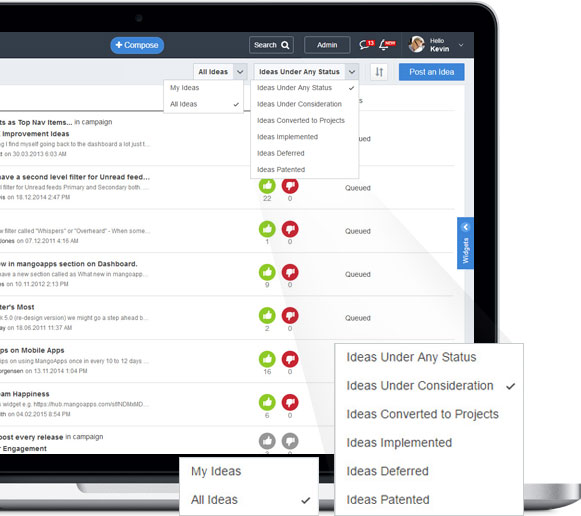Select My Ideas in small dropdown list
This screenshot has height=516, width=581.
(203, 88)
